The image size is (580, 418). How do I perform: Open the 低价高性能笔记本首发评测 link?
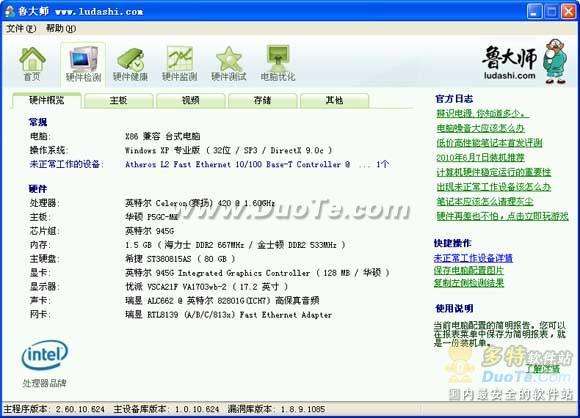point(489,143)
